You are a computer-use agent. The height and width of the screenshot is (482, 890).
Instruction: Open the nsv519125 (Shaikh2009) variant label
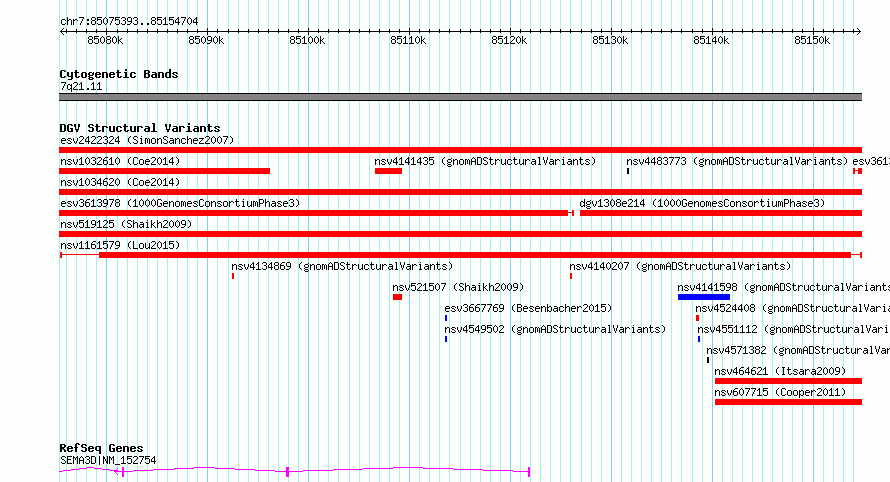[126, 224]
